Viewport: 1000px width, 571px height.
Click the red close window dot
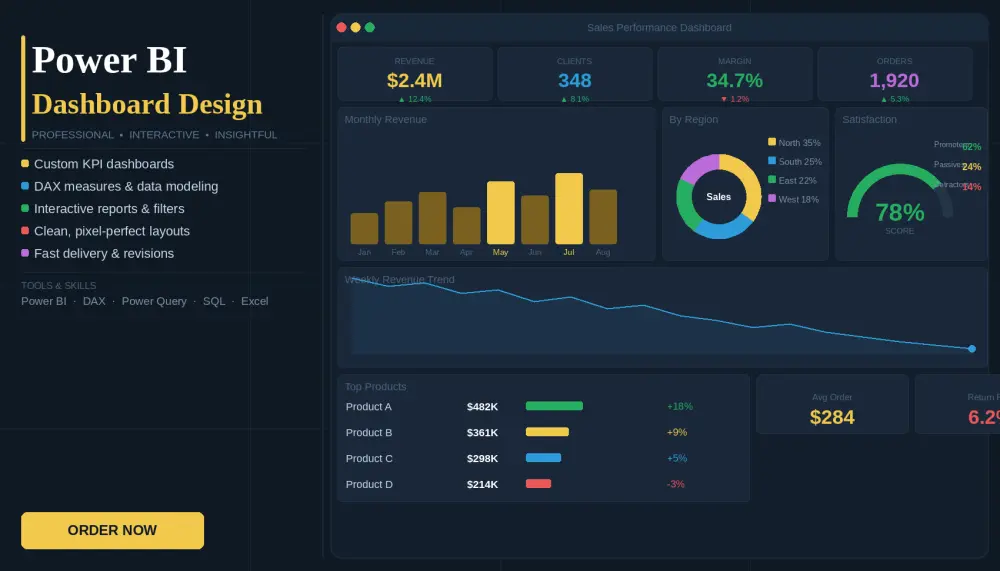click(341, 27)
